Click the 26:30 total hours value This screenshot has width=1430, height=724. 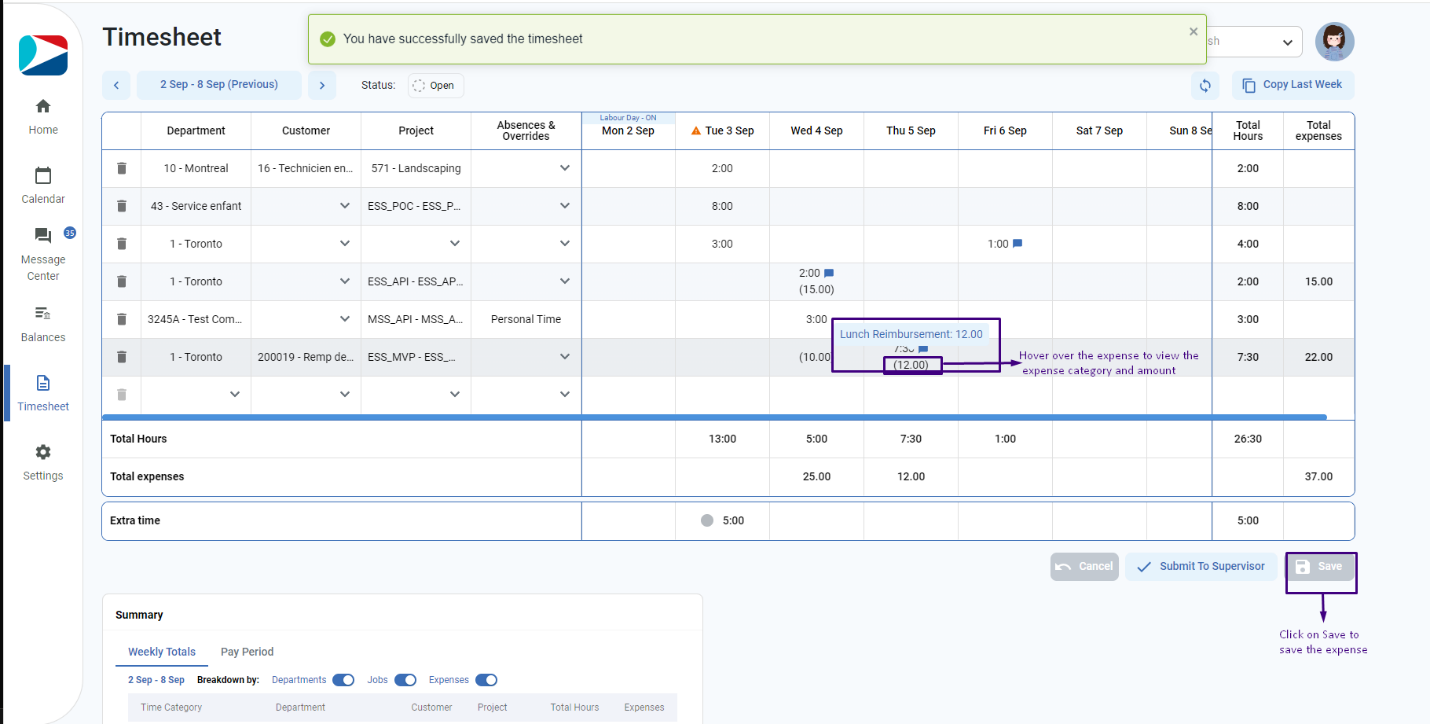point(1247,439)
